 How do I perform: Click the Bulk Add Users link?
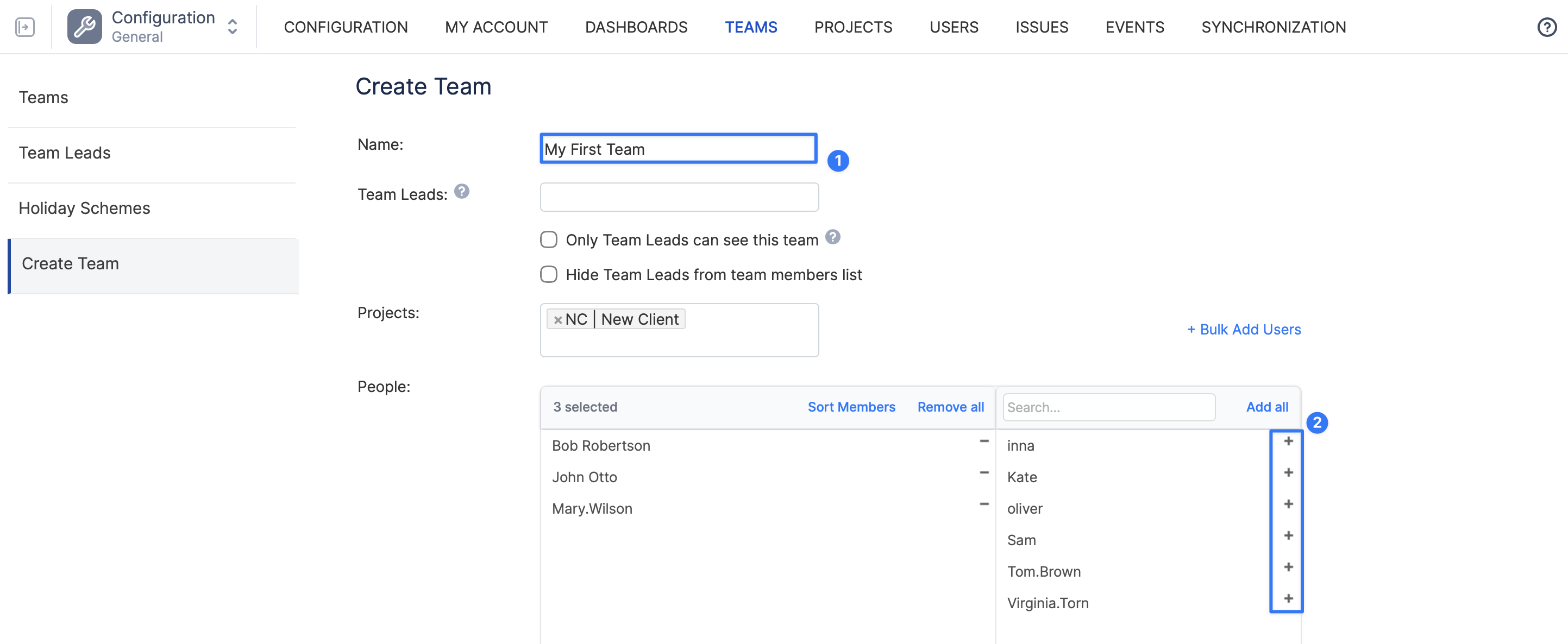(1244, 329)
